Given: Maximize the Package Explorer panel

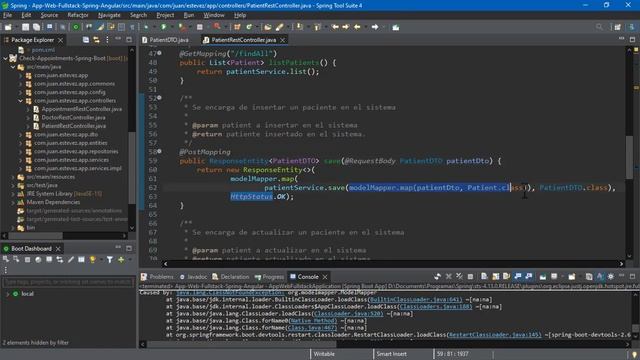Looking at the screenshot, I should click(129, 40).
